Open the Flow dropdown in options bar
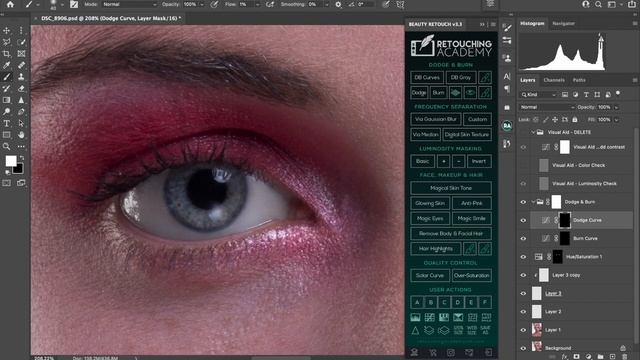640x360 pixels. point(257,4)
